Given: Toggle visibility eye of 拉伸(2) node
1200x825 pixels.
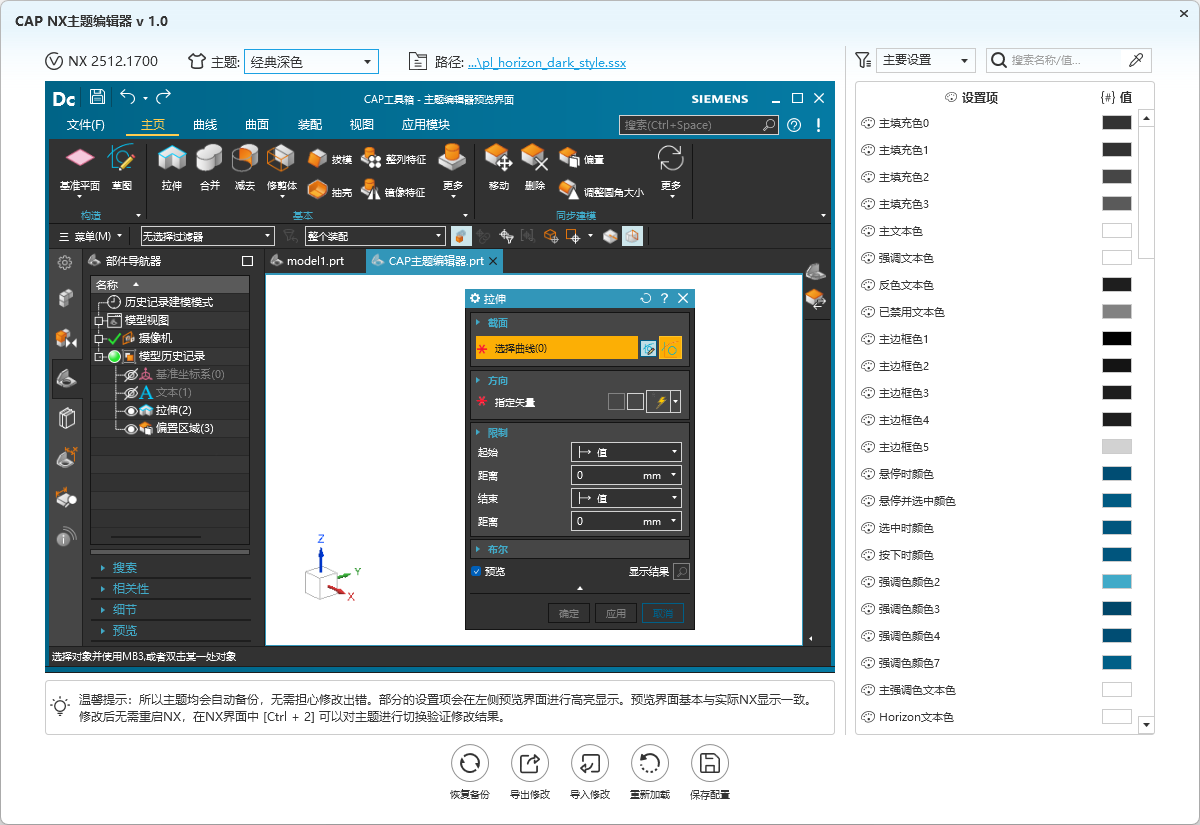Looking at the screenshot, I should click(131, 410).
